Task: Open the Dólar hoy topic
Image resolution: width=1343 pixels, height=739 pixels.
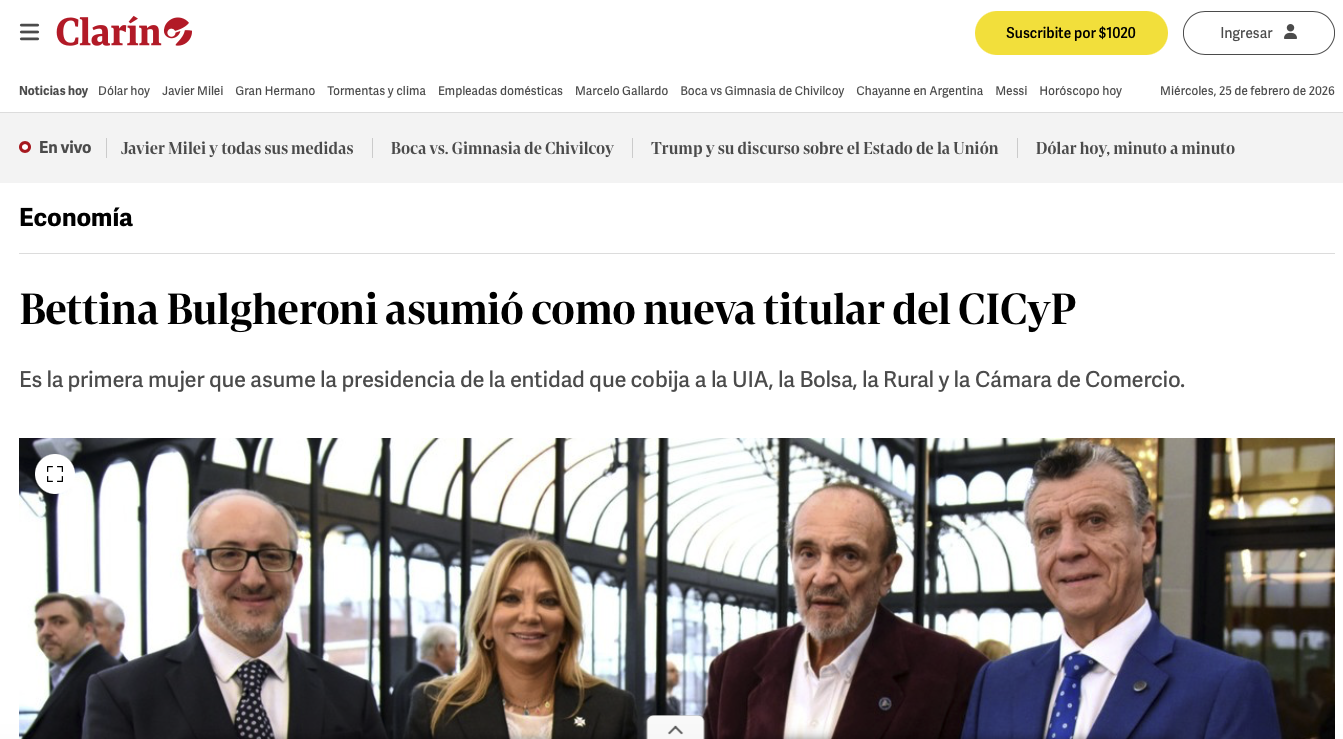Action: [x=124, y=91]
